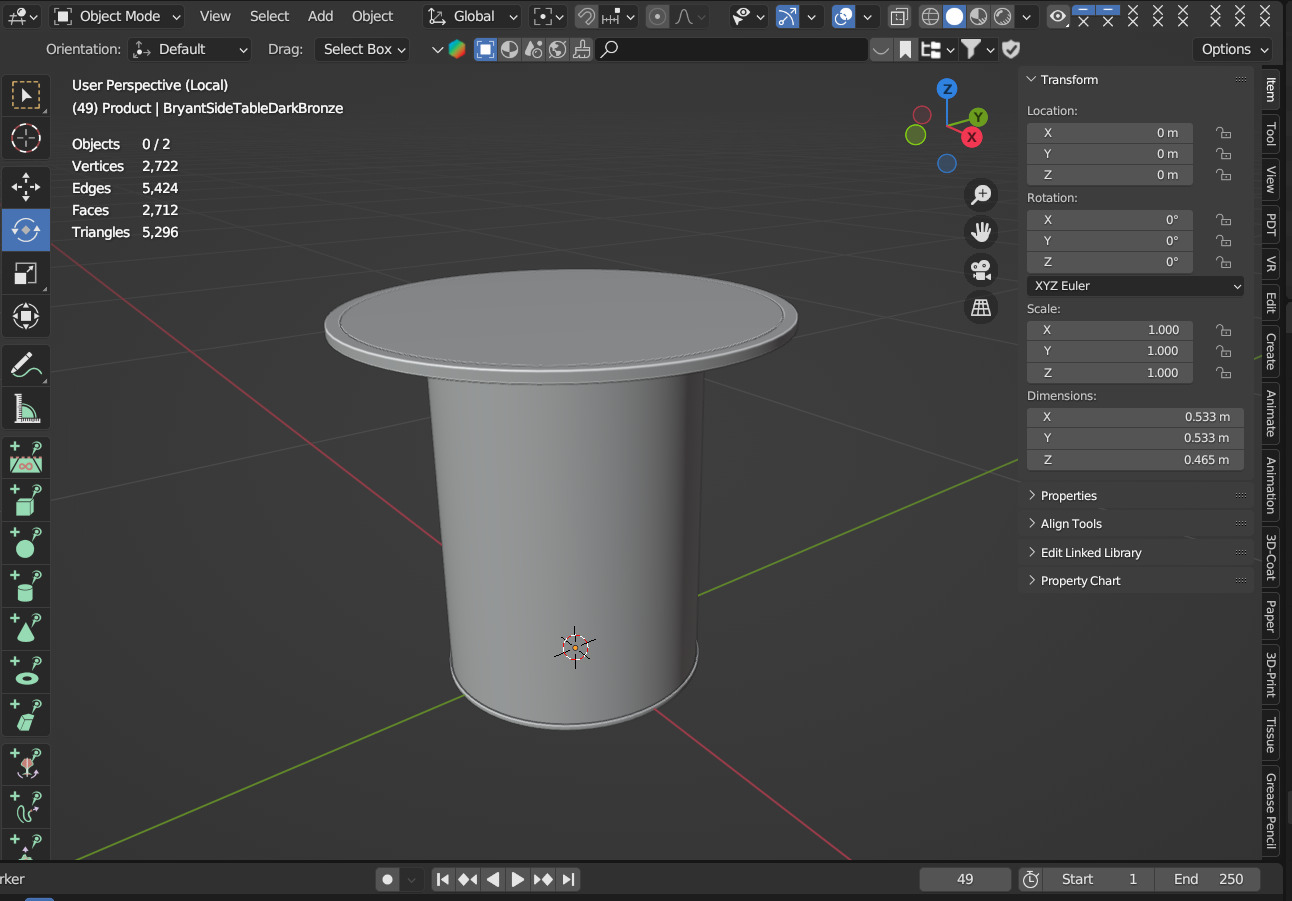The height and width of the screenshot is (901, 1292).
Task: Activate the Scale tool
Action: [26, 274]
